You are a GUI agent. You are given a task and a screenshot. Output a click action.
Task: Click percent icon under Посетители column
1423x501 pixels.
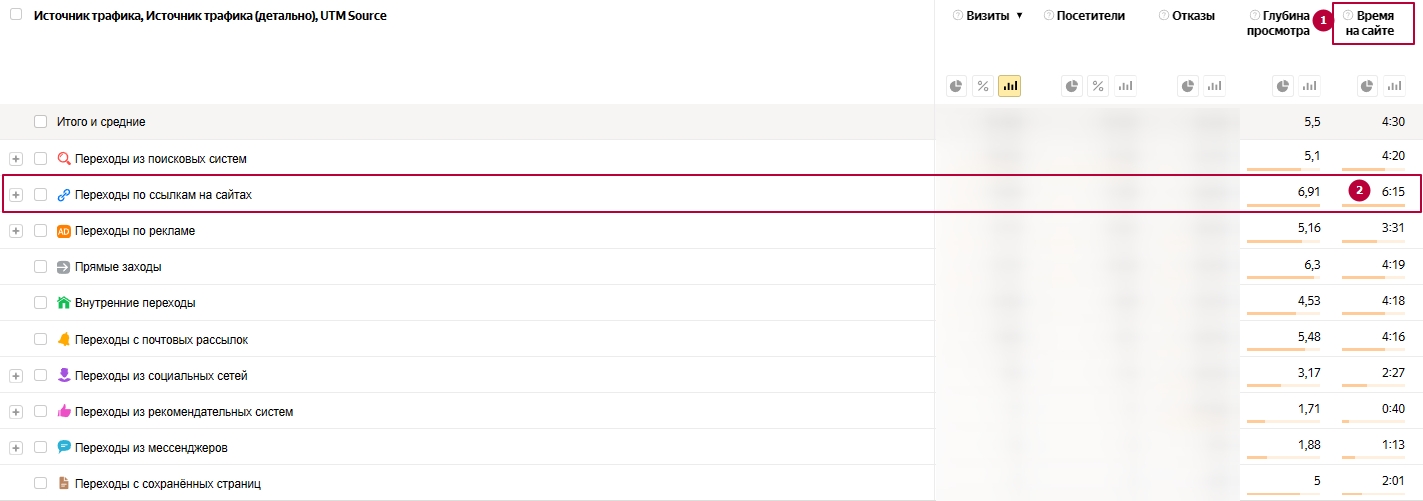[1098, 86]
